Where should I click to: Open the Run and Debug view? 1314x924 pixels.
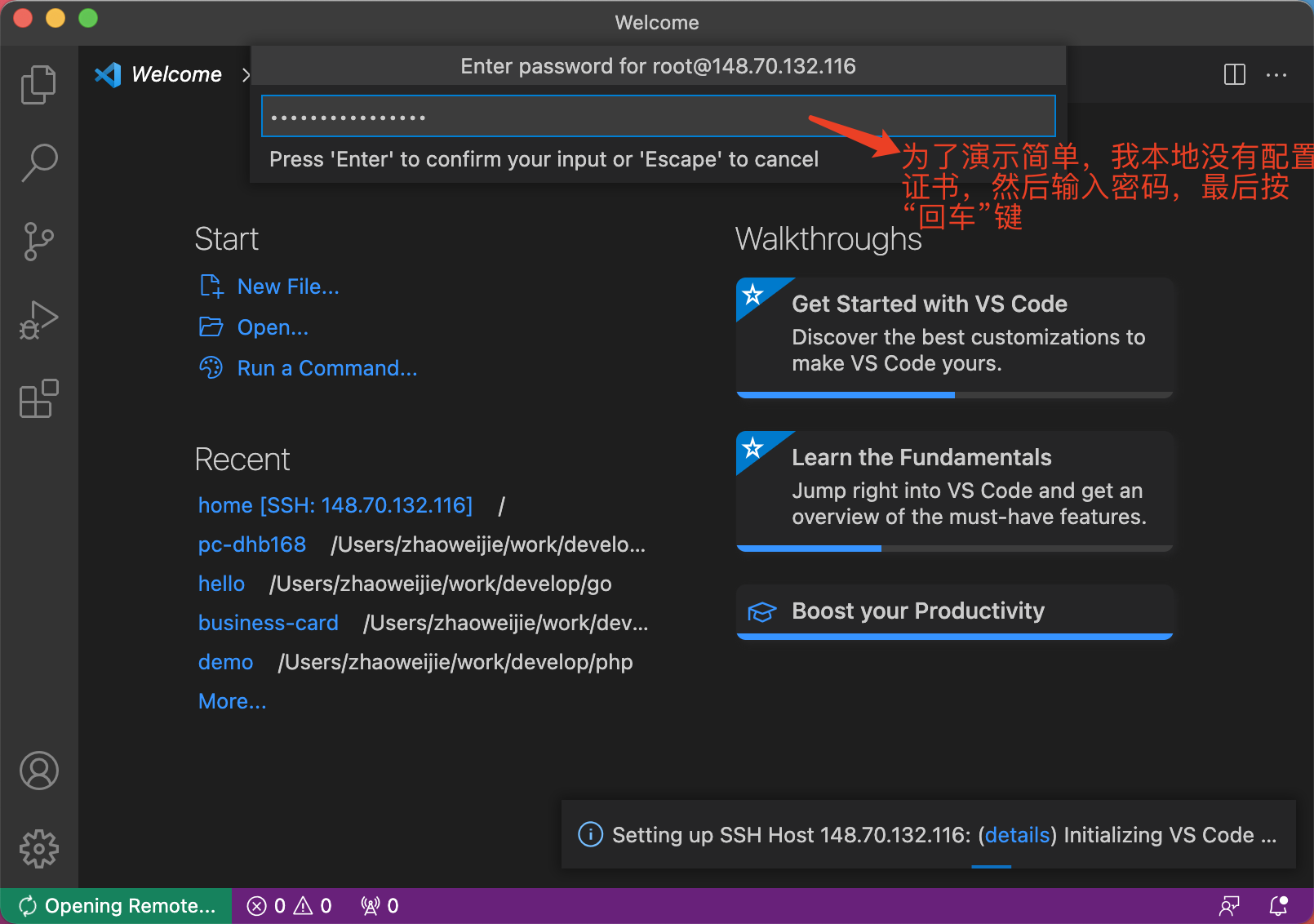[38, 320]
